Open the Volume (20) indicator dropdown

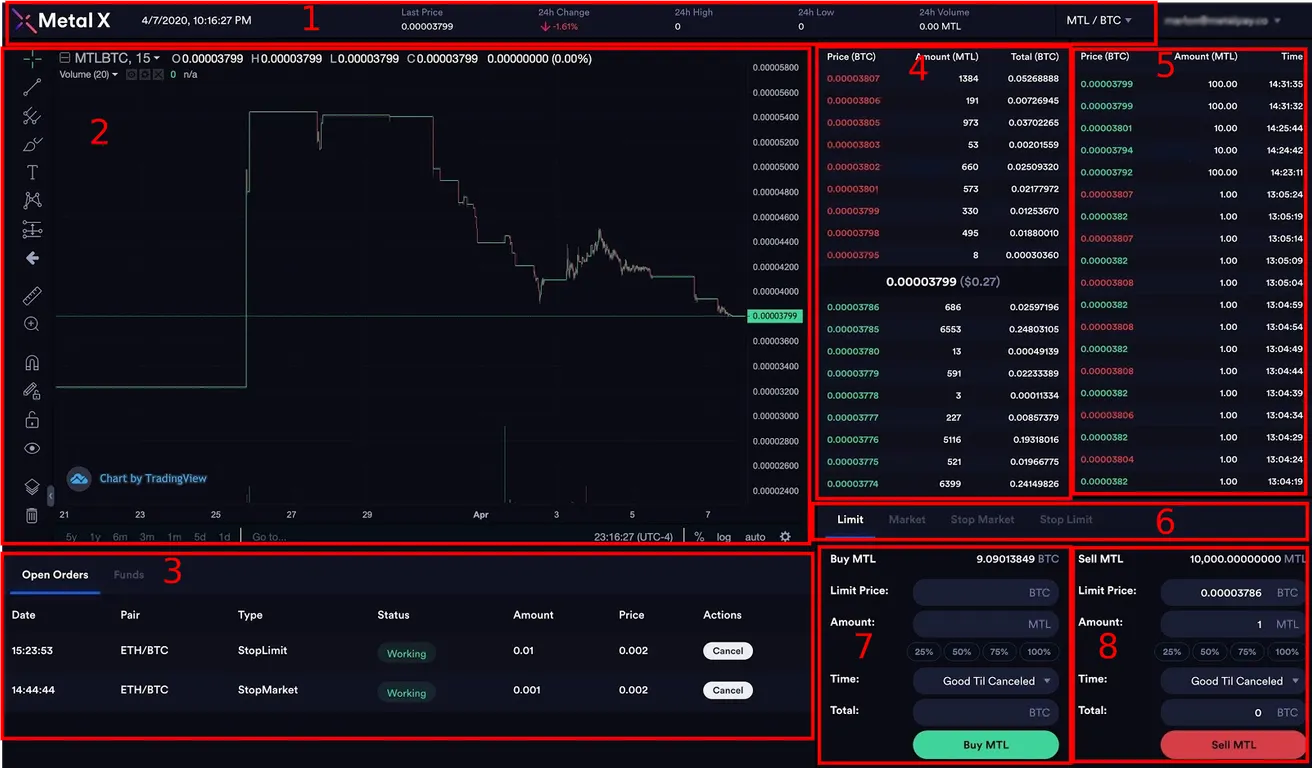(88, 74)
